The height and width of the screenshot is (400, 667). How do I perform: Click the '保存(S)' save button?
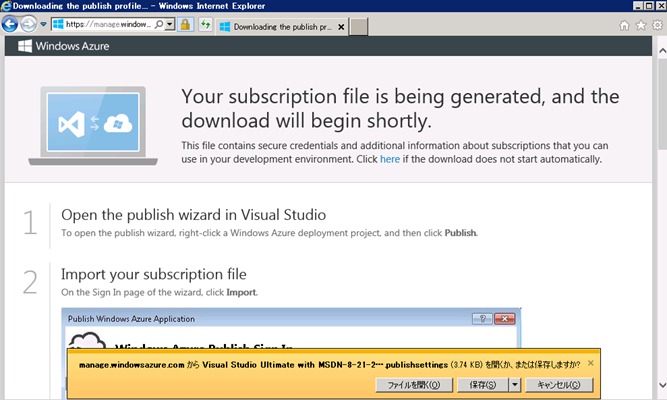point(482,385)
